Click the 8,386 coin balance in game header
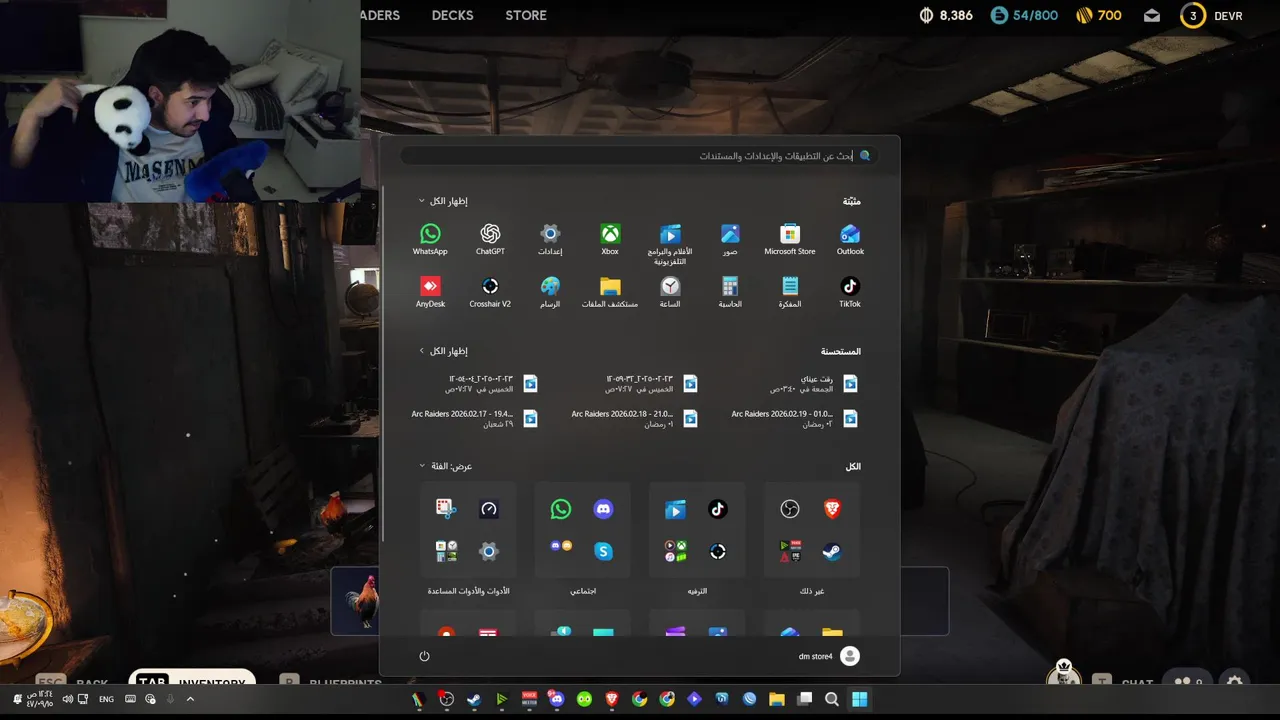This screenshot has height=720, width=1280. (945, 15)
